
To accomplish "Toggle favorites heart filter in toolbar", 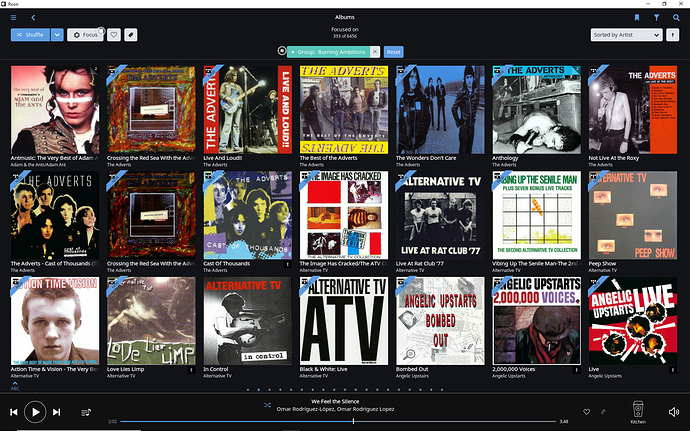I will [114, 35].
